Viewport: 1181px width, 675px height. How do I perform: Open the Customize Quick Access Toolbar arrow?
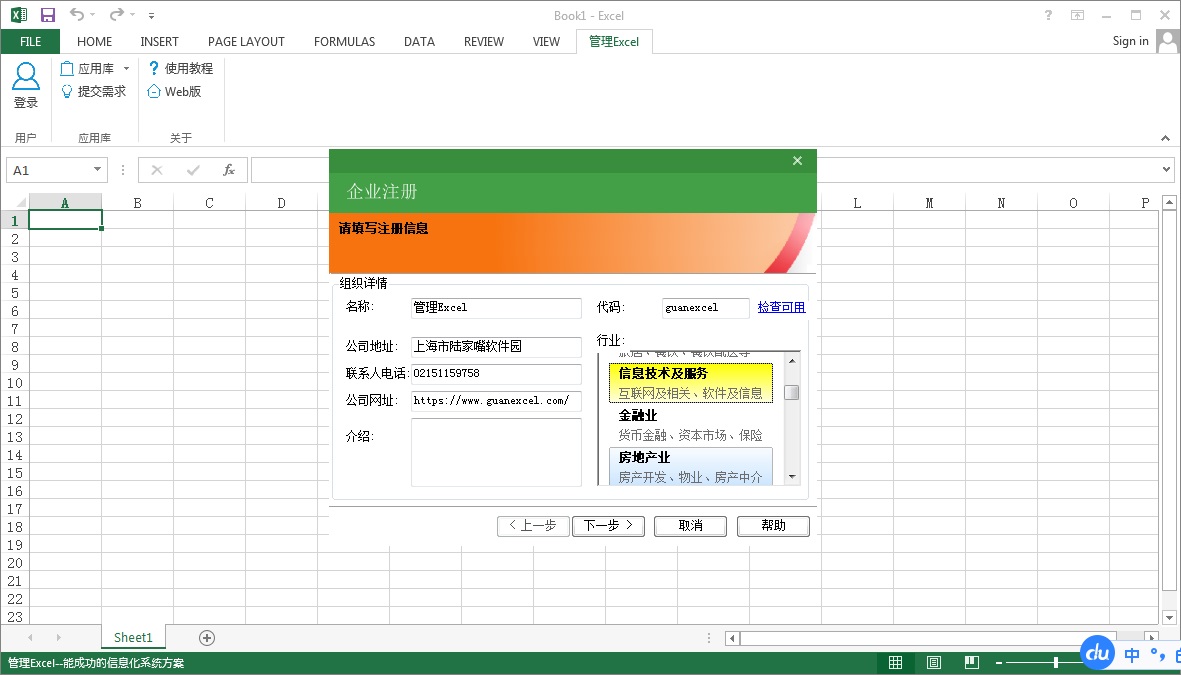pyautogui.click(x=151, y=15)
